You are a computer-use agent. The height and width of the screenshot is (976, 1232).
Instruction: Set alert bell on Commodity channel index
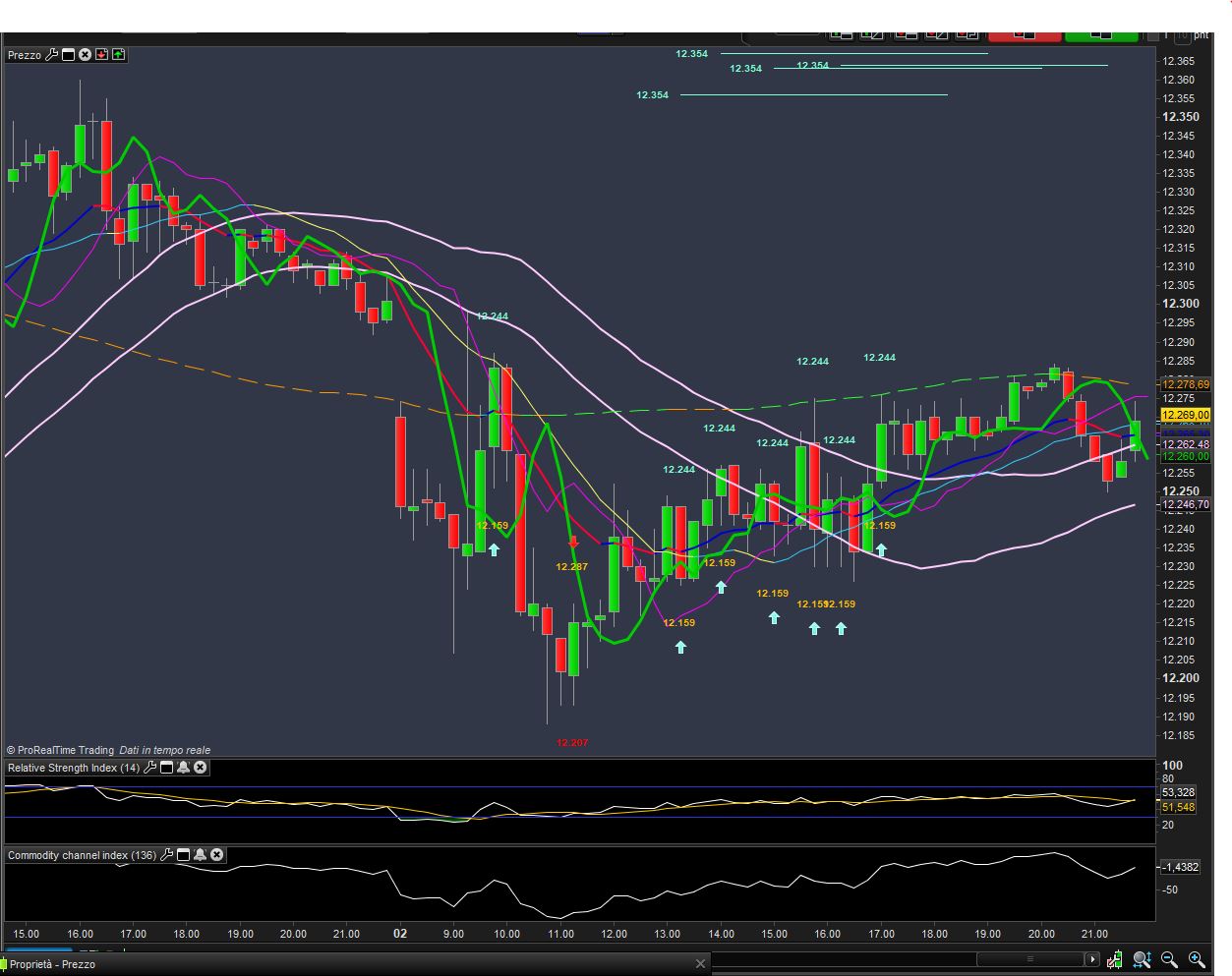[x=200, y=855]
